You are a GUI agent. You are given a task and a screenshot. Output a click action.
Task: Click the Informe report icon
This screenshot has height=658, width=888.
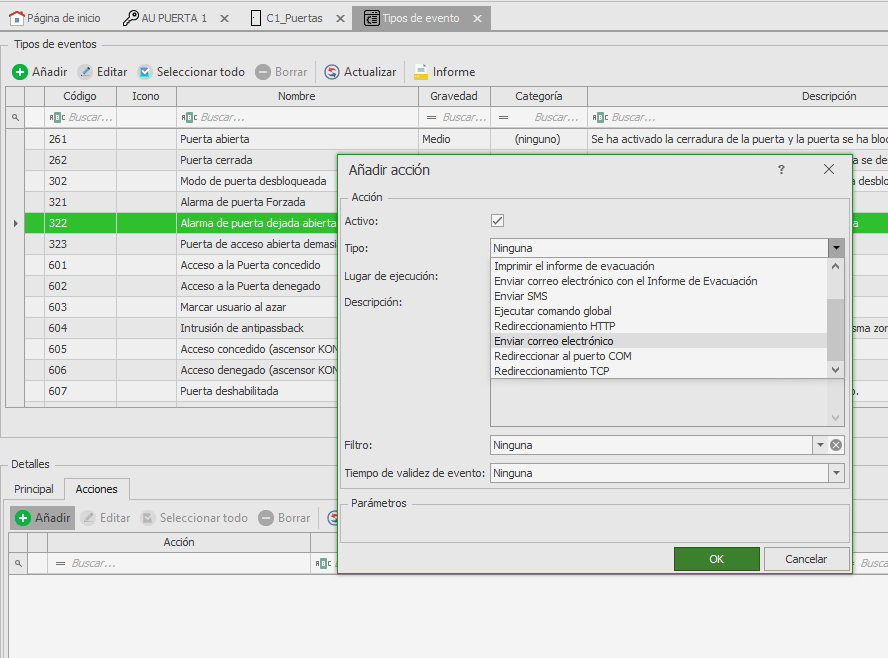click(x=421, y=72)
